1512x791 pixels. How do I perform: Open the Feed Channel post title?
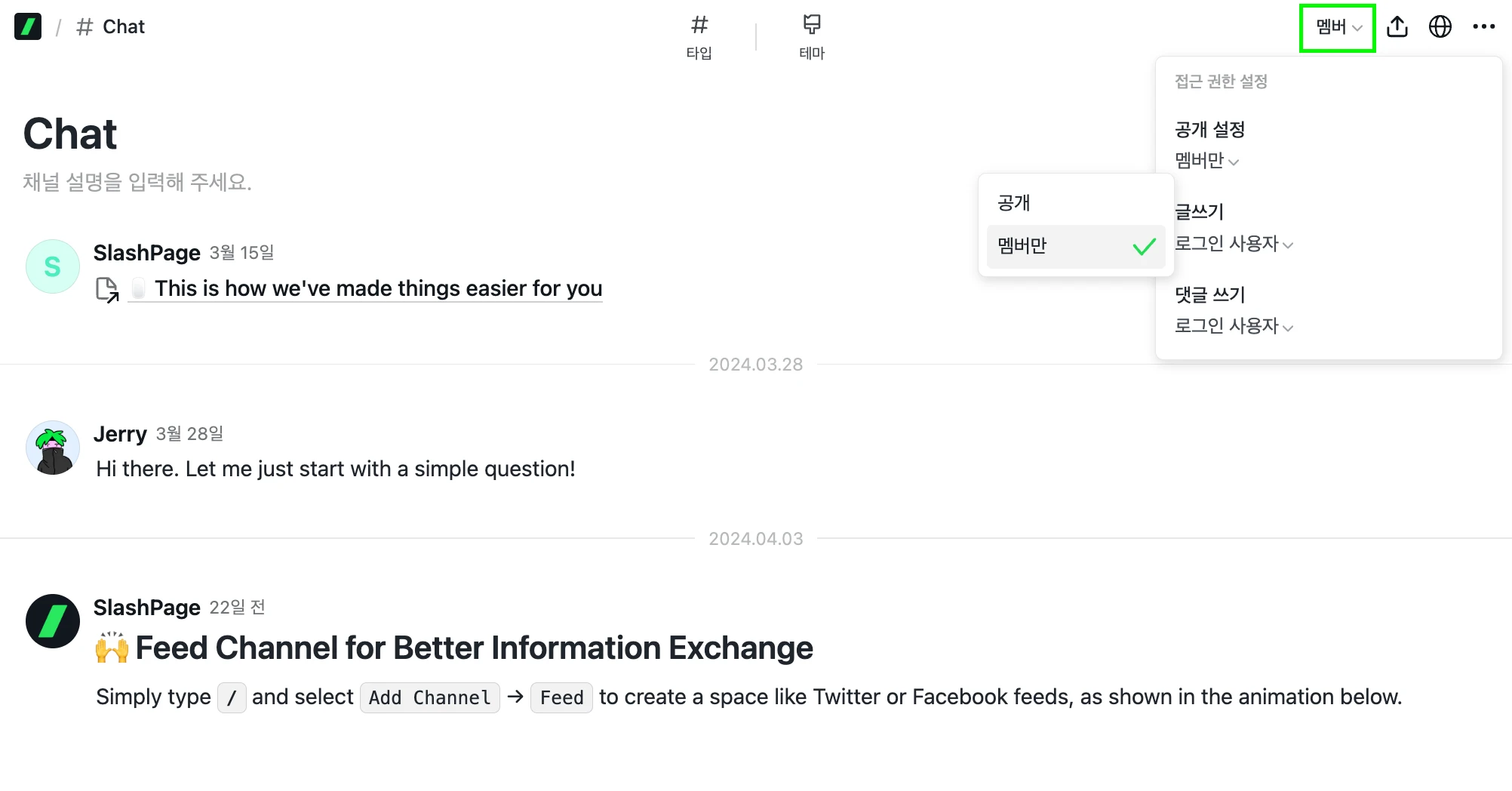coord(474,648)
